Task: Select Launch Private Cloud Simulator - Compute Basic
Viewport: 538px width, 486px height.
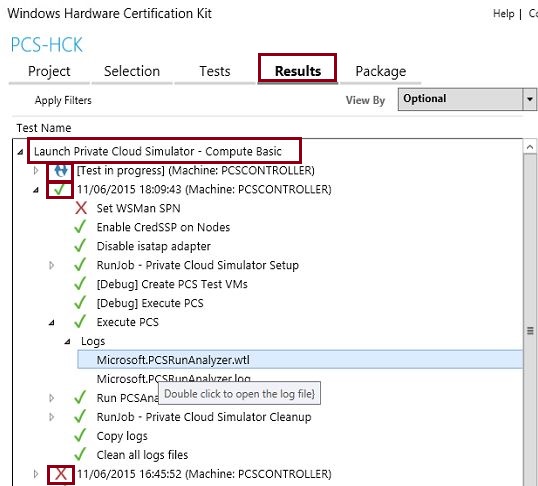Action: click(158, 151)
